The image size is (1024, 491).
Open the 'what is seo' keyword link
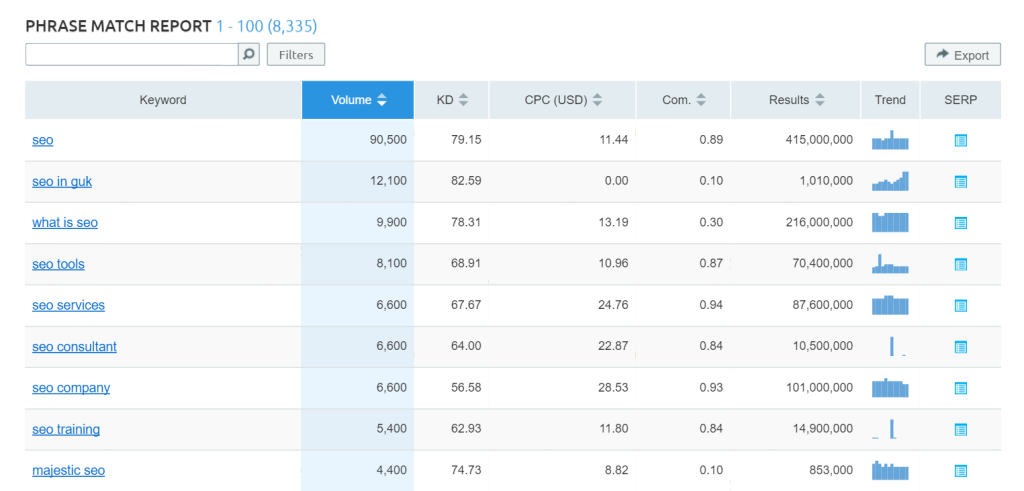point(65,223)
